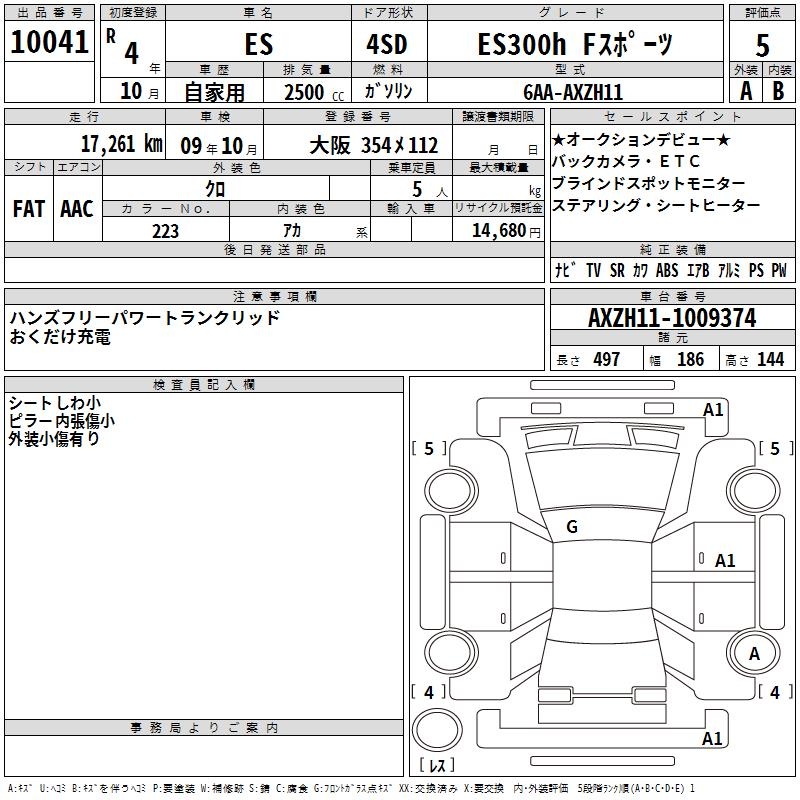Click the air conditioner value AAC
800x800 pixels.
coord(77,209)
